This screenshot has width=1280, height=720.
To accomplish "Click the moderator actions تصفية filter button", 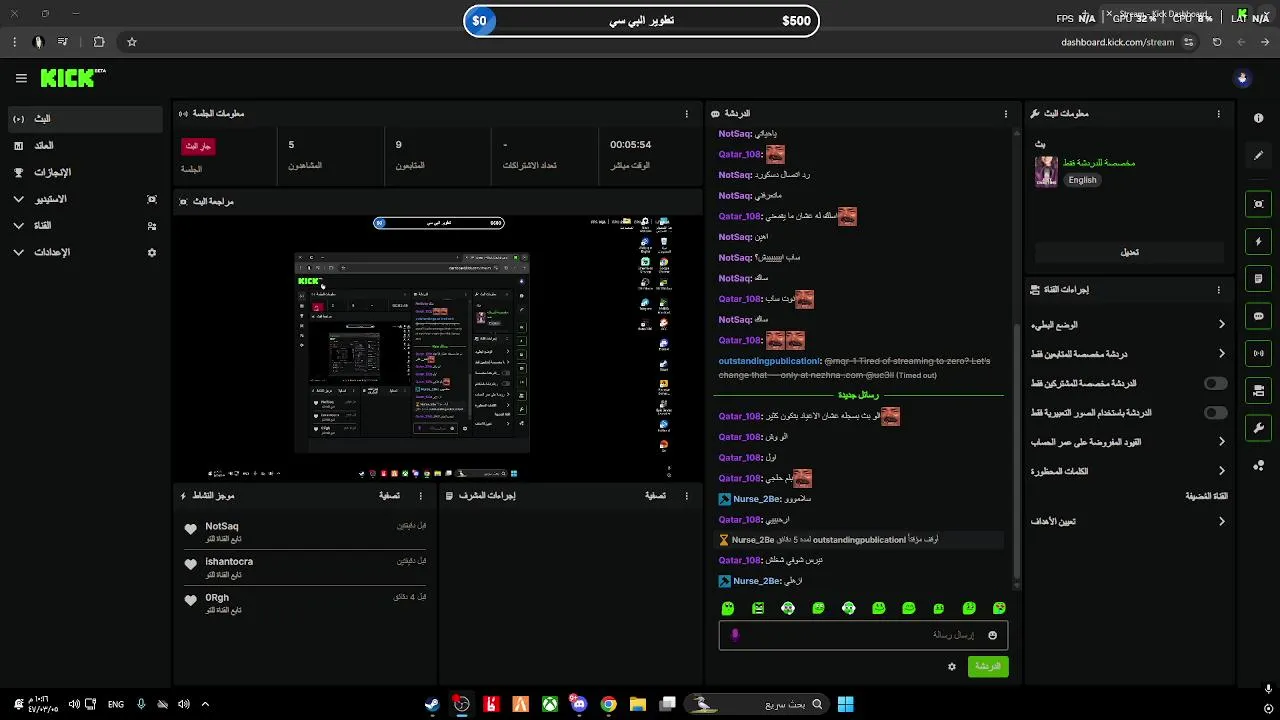I will point(655,496).
